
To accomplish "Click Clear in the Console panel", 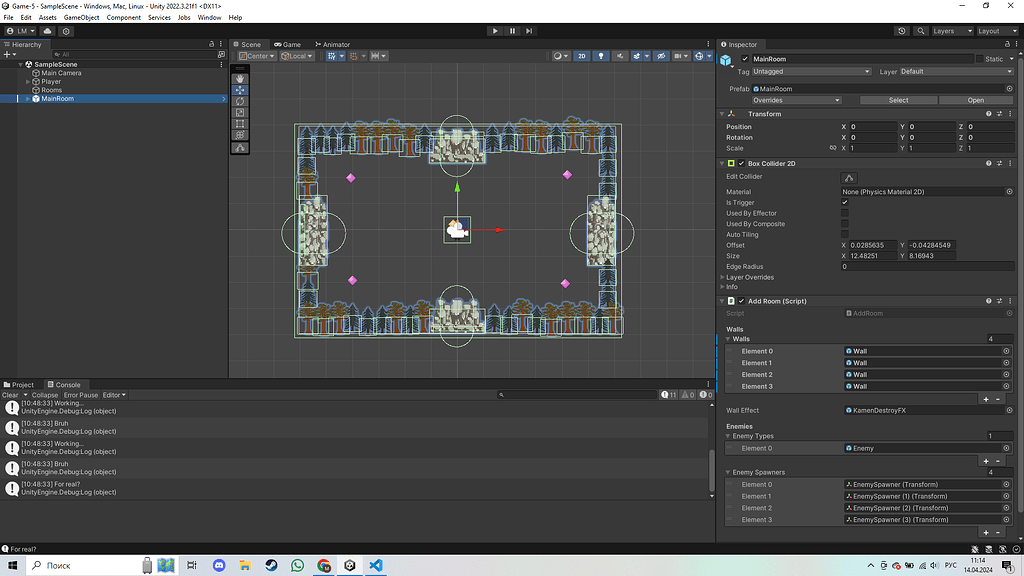I will pos(9,394).
